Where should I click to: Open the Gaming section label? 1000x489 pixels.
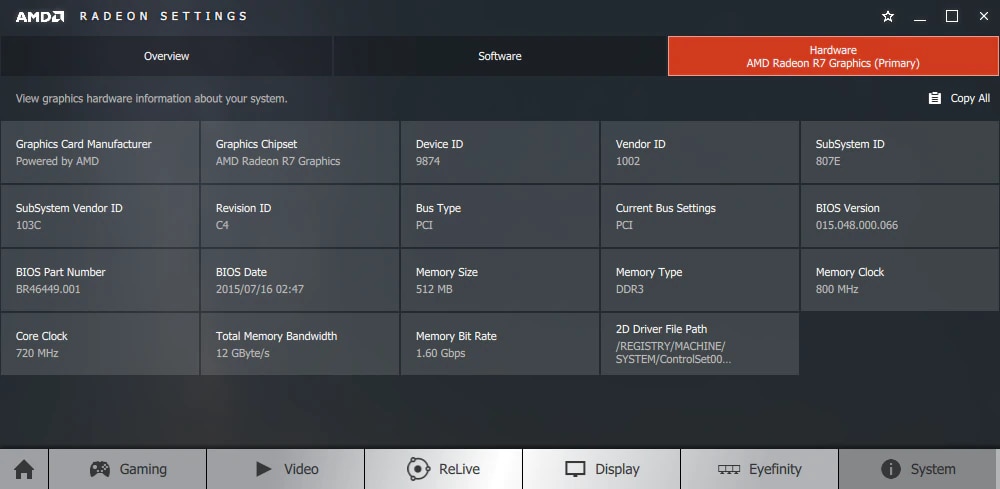(143, 469)
